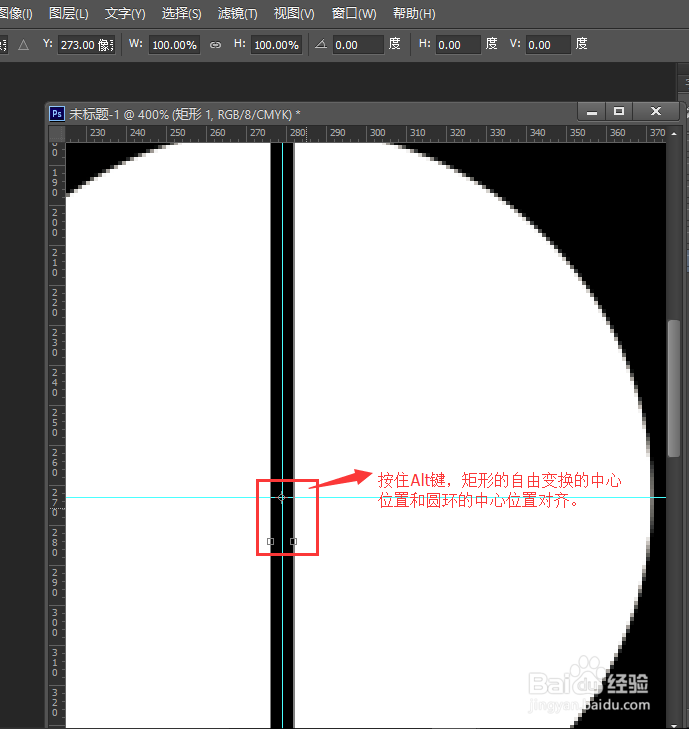Click the bottom-right transform handle
This screenshot has height=729, width=689.
[x=293, y=541]
